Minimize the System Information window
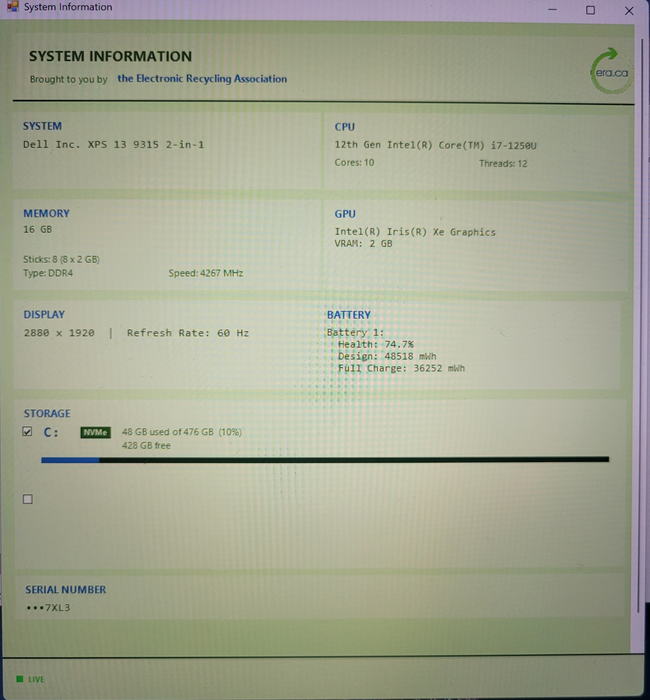The height and width of the screenshot is (700, 650). point(552,10)
